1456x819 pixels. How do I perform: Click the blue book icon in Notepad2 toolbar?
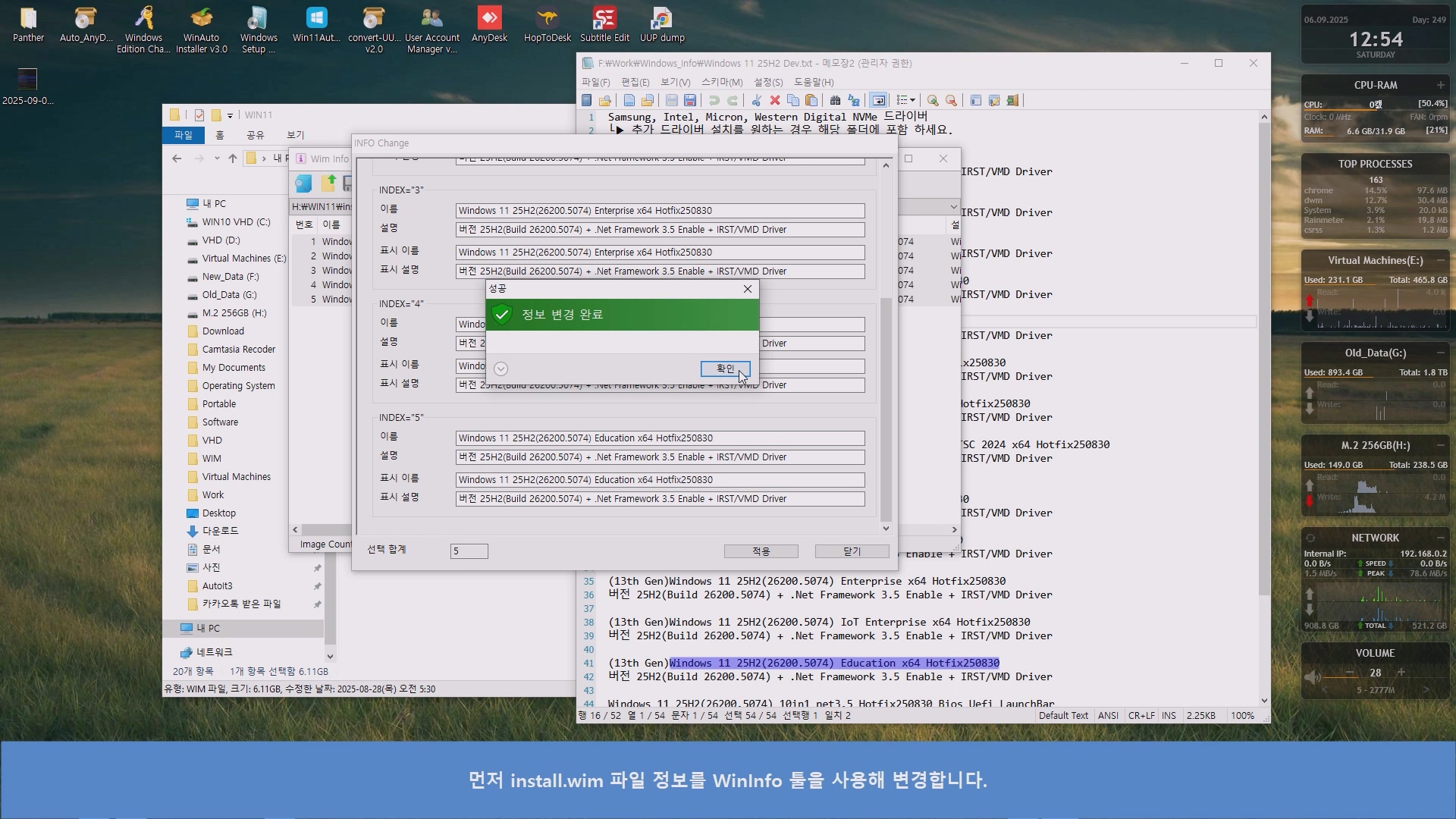point(586,100)
